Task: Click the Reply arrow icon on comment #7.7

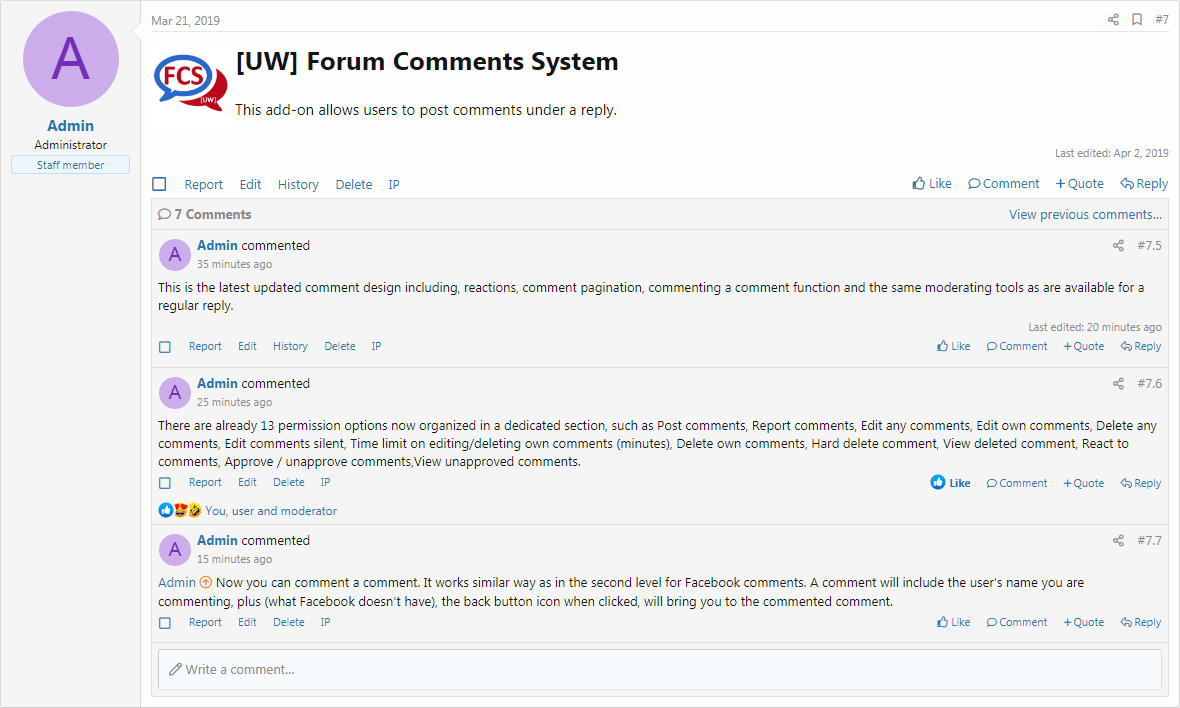Action: coord(1127,621)
